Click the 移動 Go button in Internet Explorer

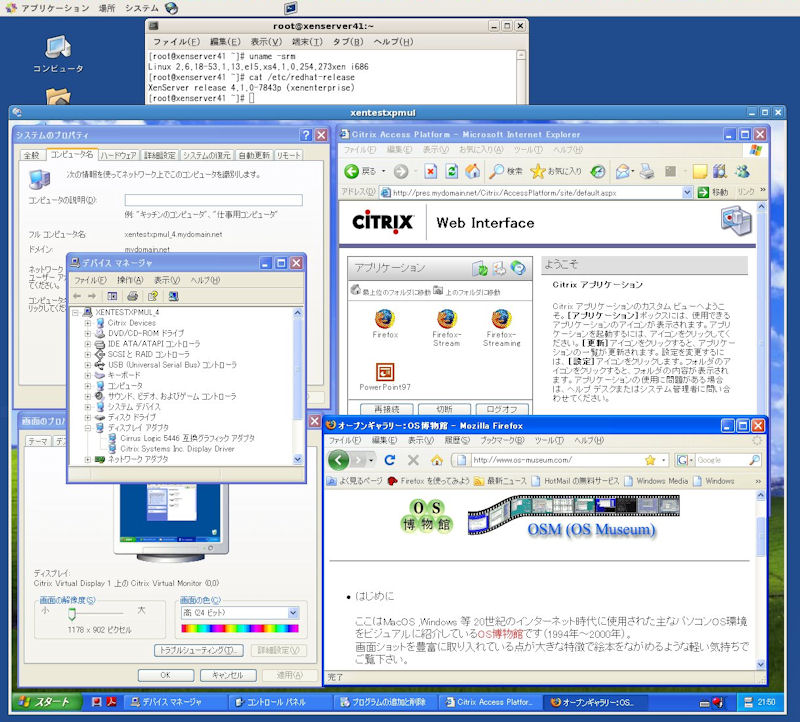click(713, 192)
